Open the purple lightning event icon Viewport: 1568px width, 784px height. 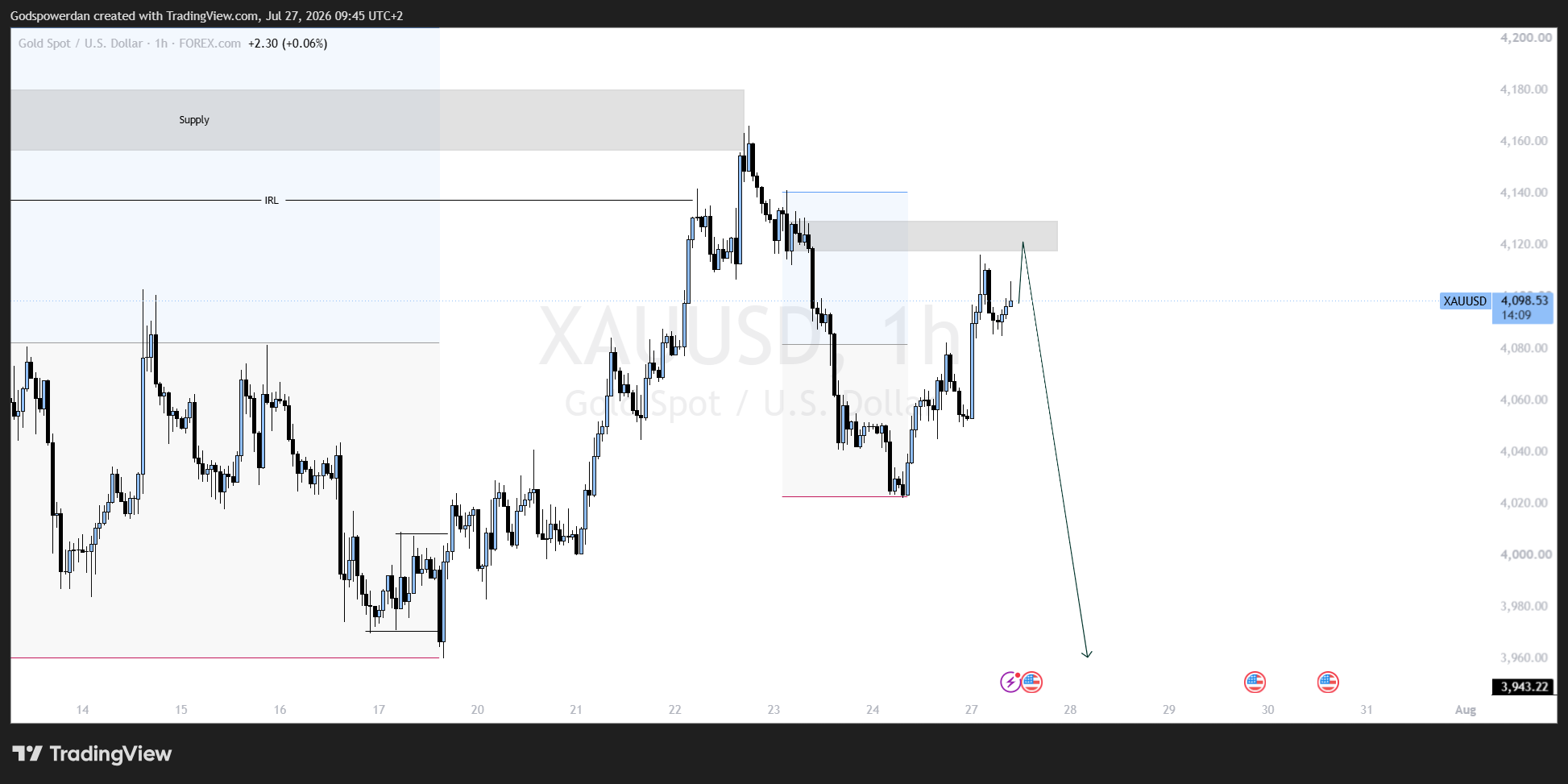point(1010,682)
